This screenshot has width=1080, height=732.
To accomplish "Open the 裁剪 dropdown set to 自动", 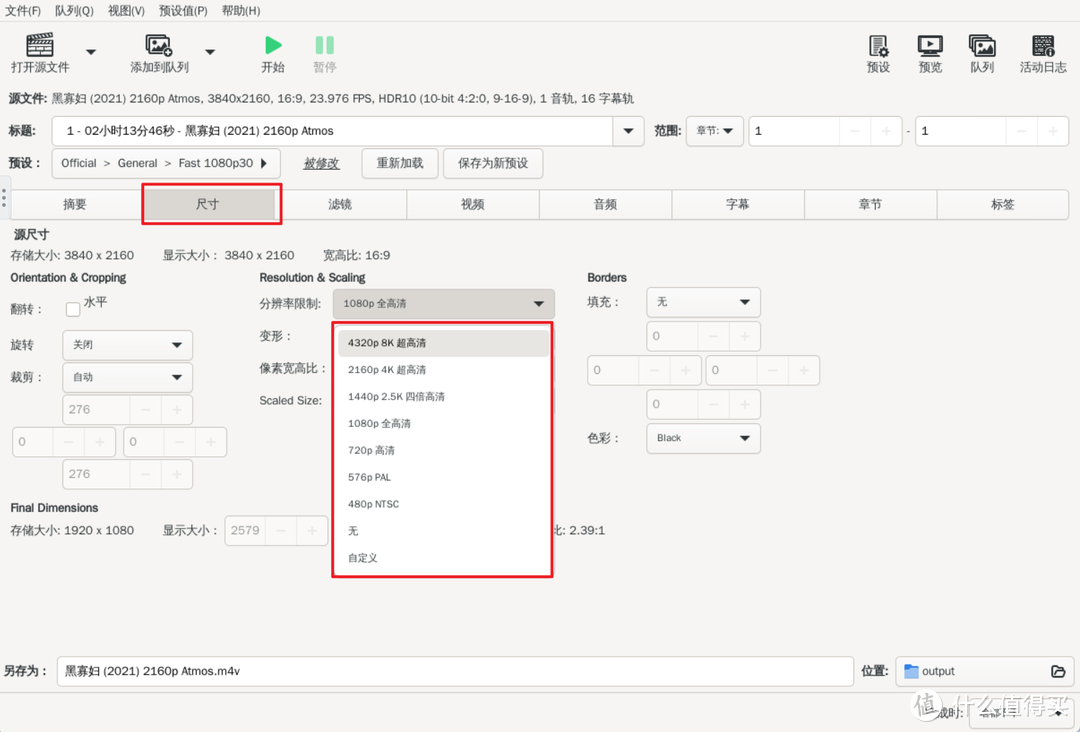I will click(x=127, y=377).
